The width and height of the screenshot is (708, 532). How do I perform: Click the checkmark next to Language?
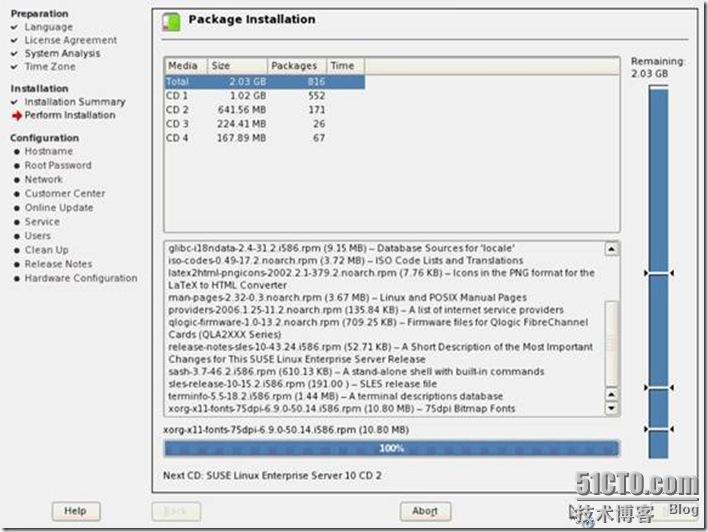click(x=14, y=27)
